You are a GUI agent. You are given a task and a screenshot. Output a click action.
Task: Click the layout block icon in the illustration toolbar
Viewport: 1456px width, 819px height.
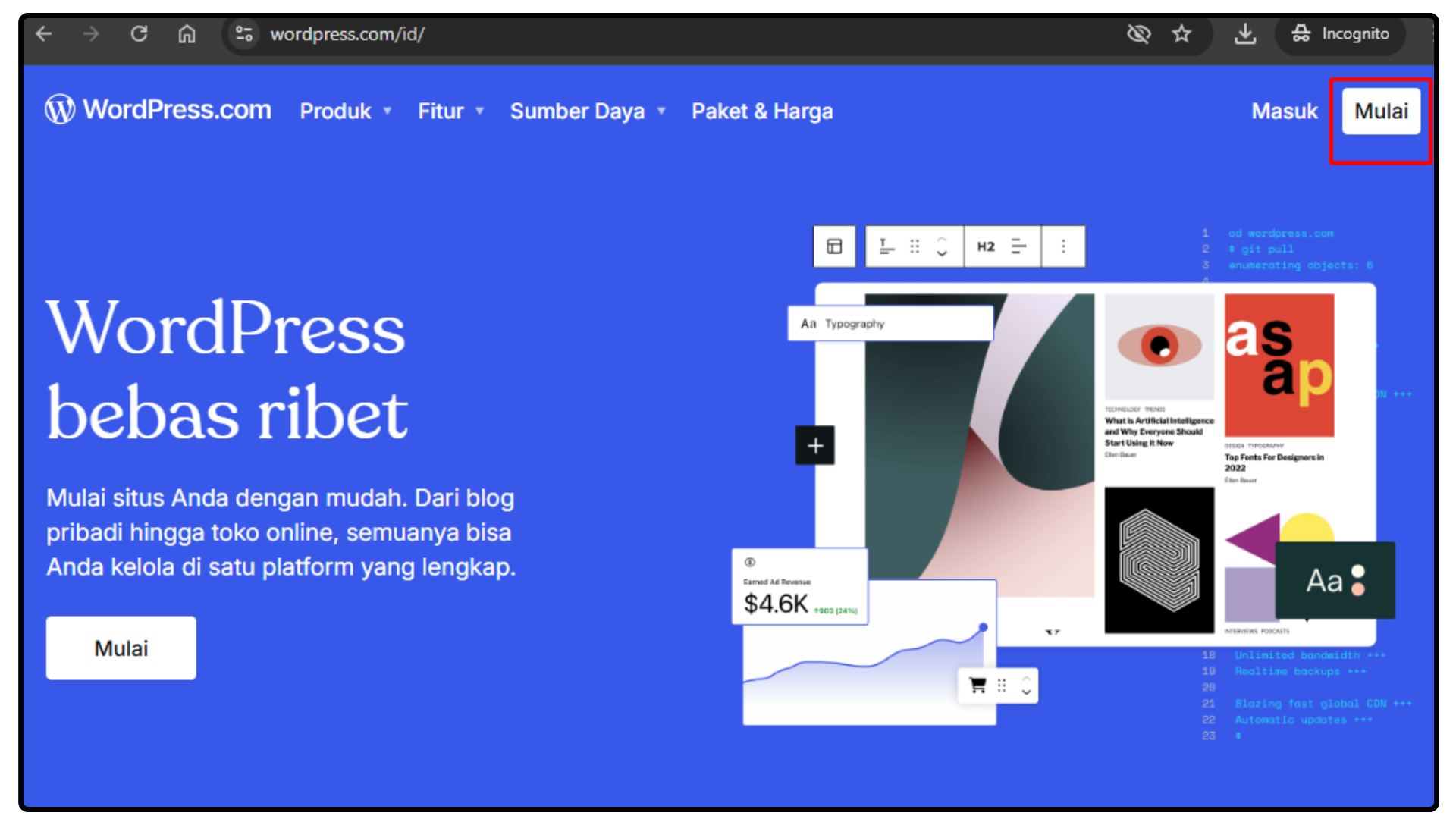coord(834,246)
